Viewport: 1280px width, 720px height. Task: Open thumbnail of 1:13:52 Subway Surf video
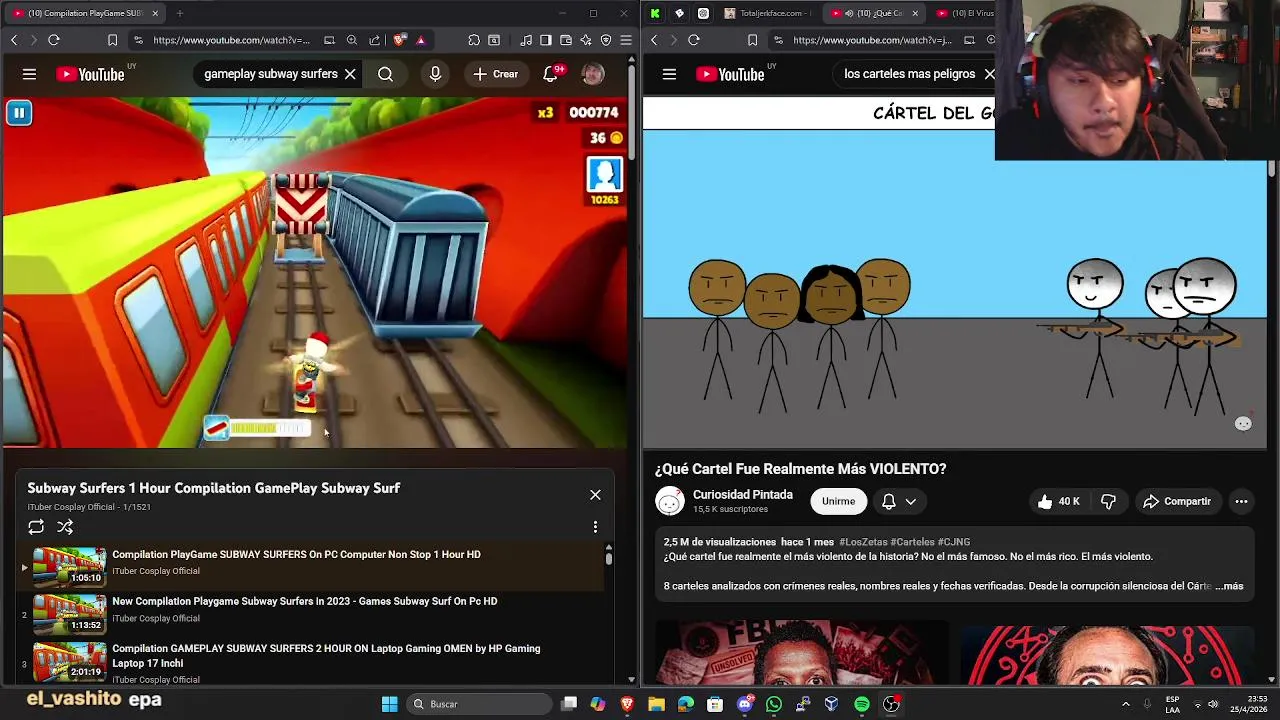pos(69,614)
